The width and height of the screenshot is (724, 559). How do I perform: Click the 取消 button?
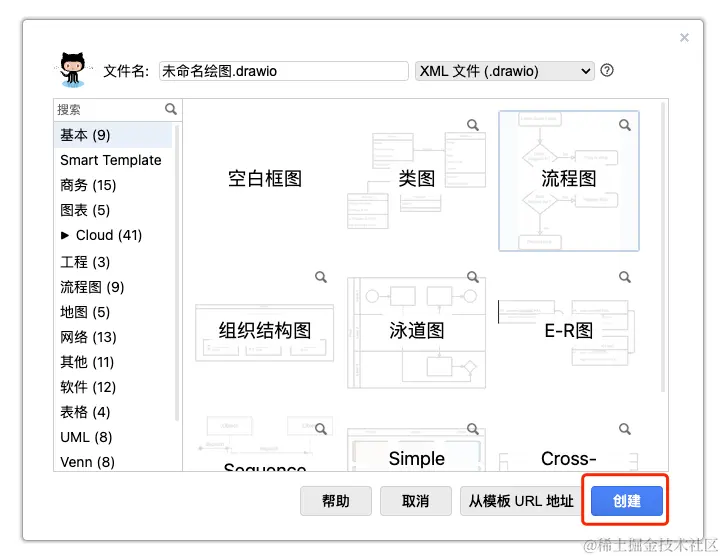(x=416, y=501)
